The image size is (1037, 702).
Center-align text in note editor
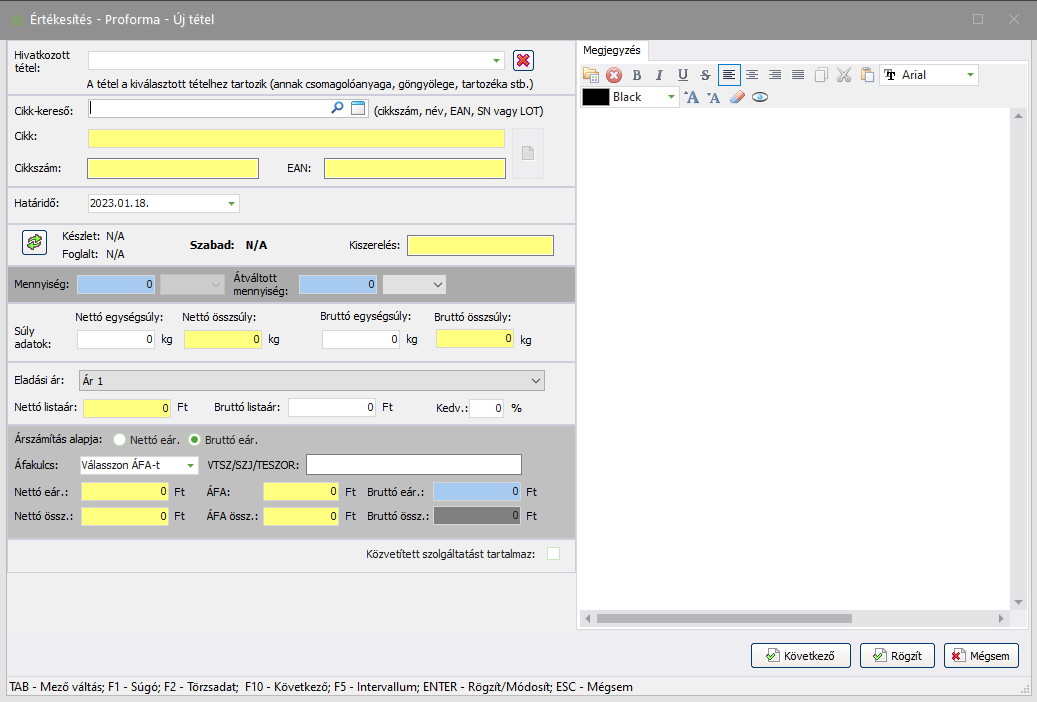click(752, 75)
